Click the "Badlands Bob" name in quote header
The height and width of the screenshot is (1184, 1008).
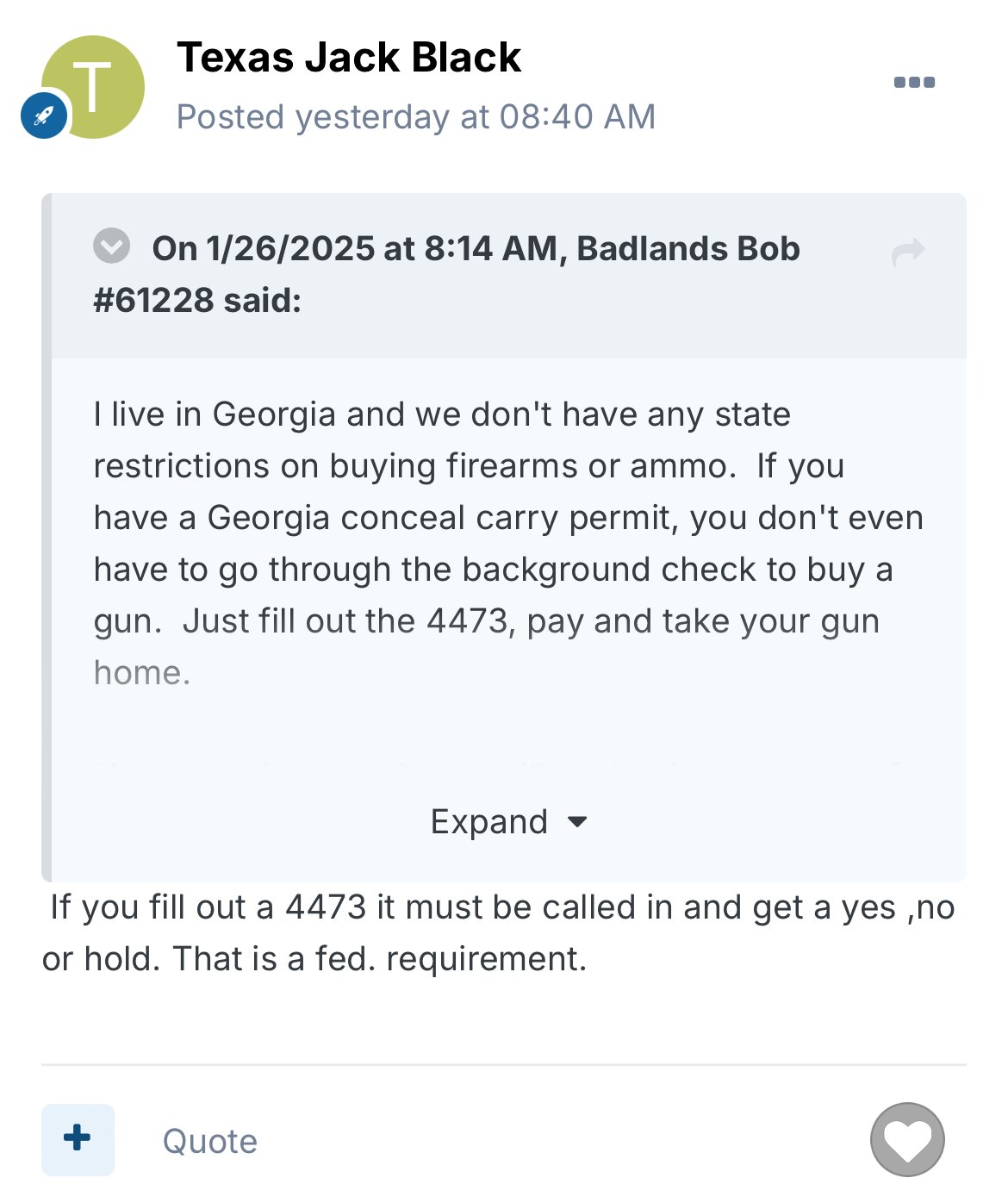pos(688,249)
